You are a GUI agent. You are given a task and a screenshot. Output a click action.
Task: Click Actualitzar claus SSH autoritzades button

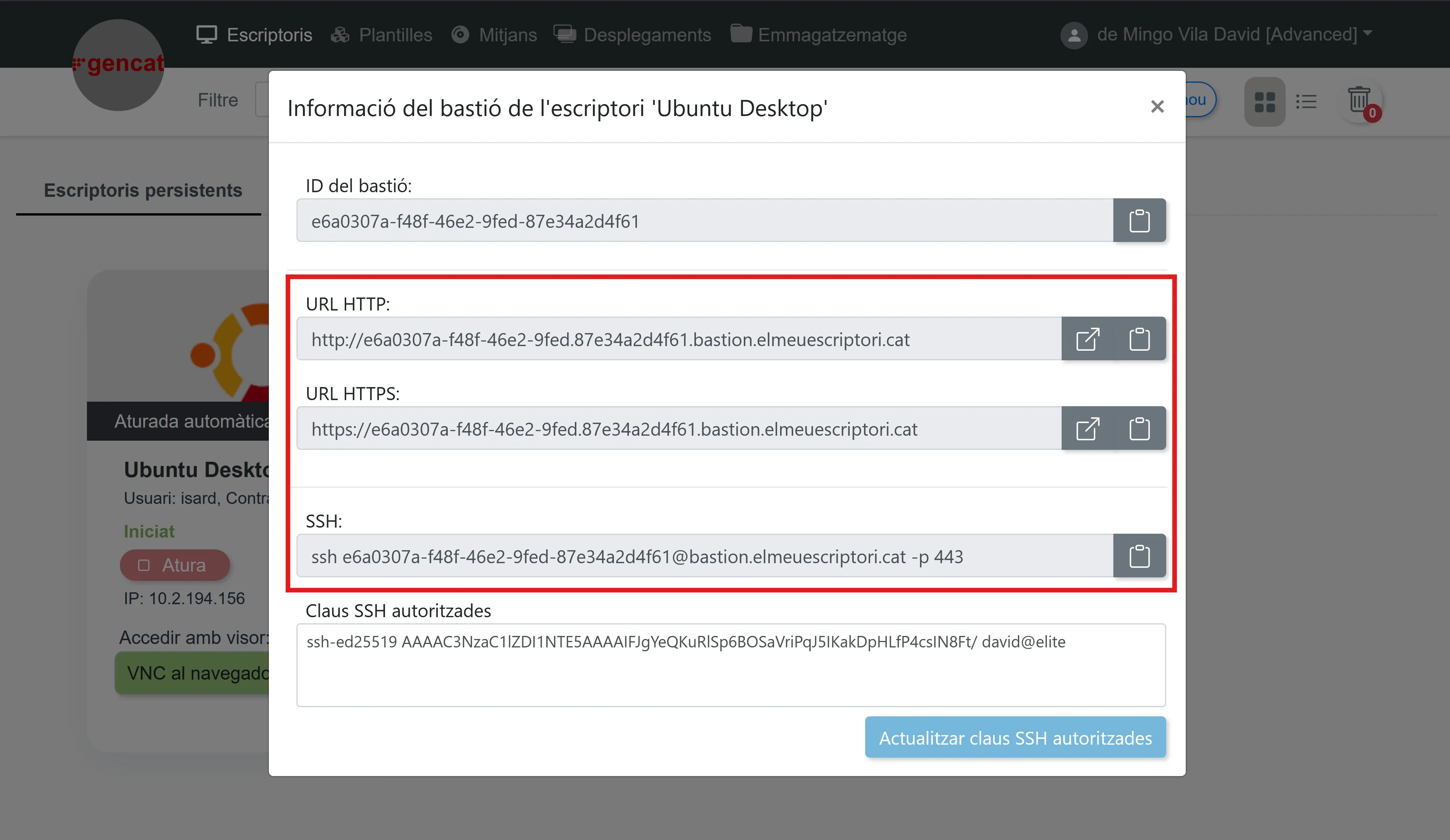click(1015, 738)
